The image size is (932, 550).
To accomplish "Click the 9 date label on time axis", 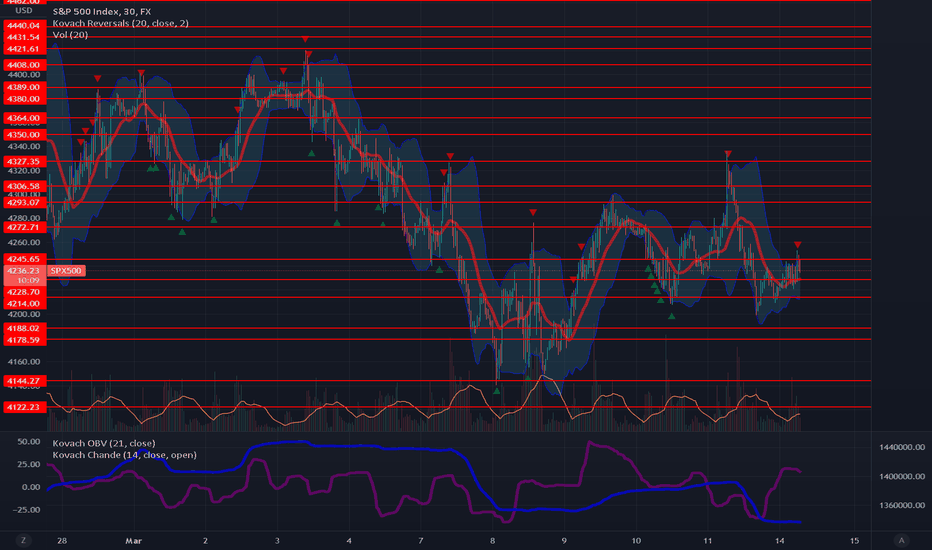I will click(x=564, y=540).
